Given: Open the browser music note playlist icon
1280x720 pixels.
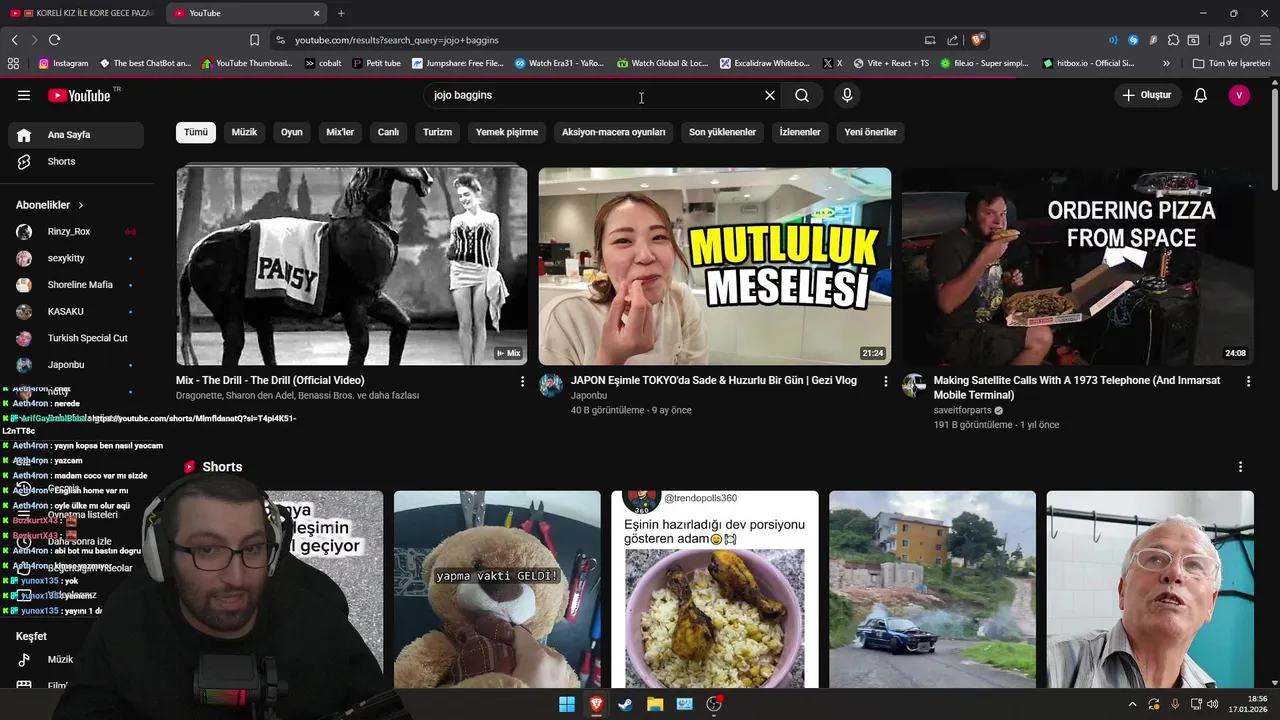Looking at the screenshot, I should (x=1226, y=40).
